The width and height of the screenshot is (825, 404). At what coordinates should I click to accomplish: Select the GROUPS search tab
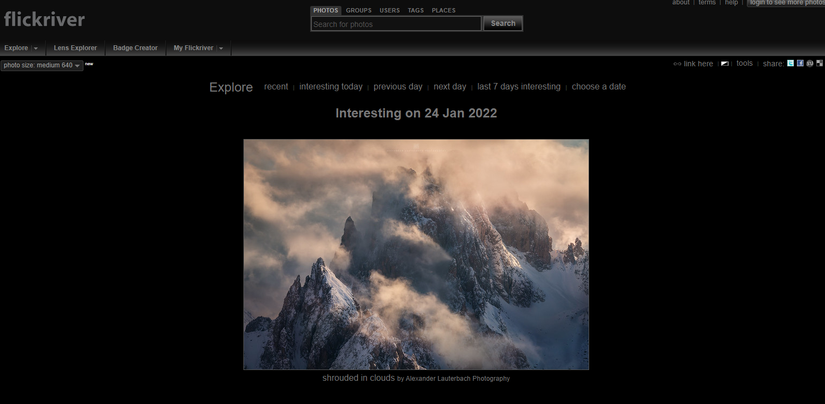(358, 11)
